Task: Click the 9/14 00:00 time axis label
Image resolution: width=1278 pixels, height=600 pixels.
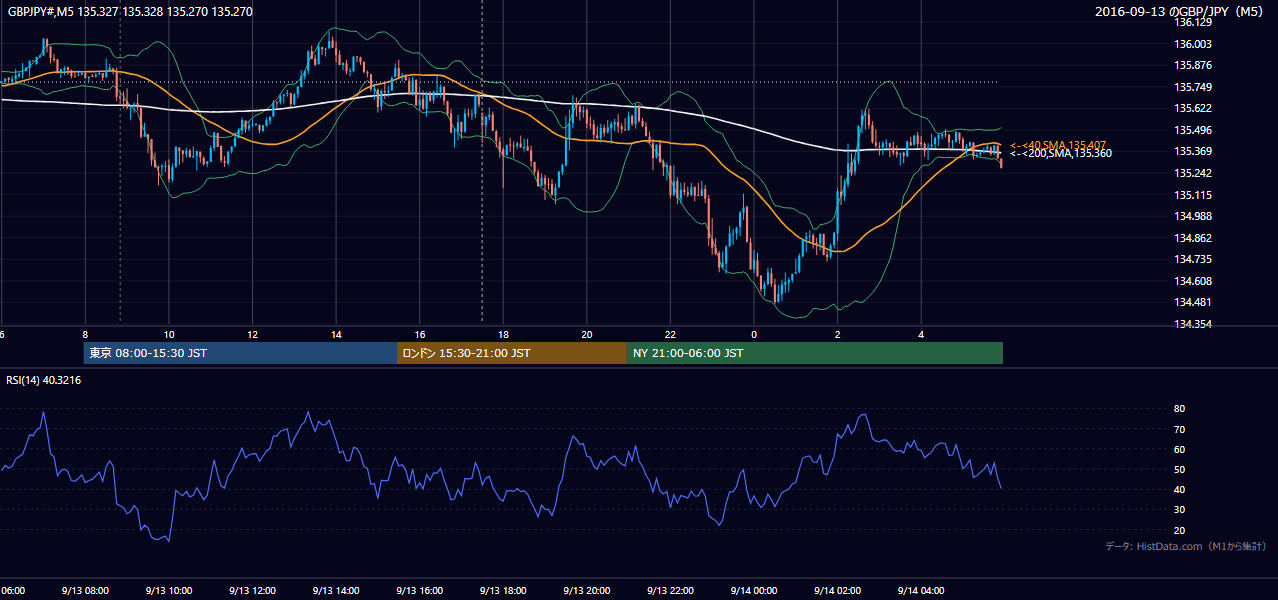Action: 754,591
